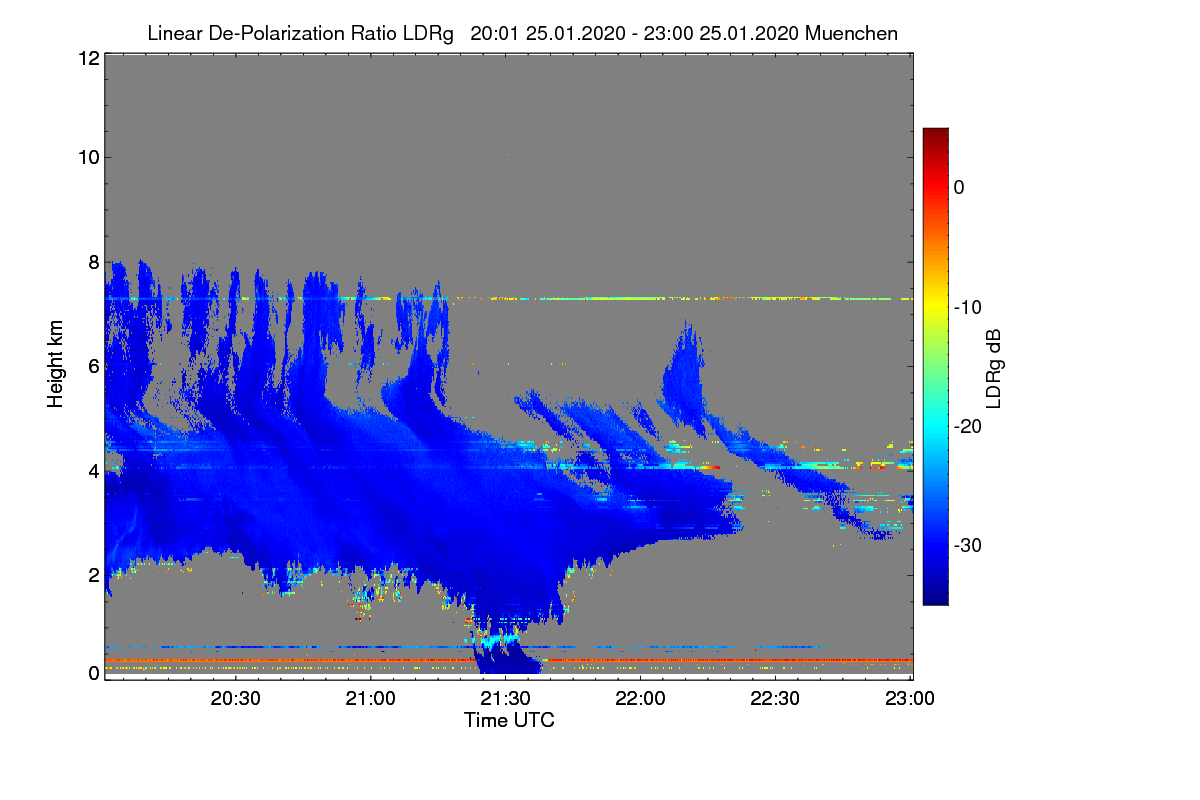
Task: Click the colorbar value -20
Action: click(969, 426)
